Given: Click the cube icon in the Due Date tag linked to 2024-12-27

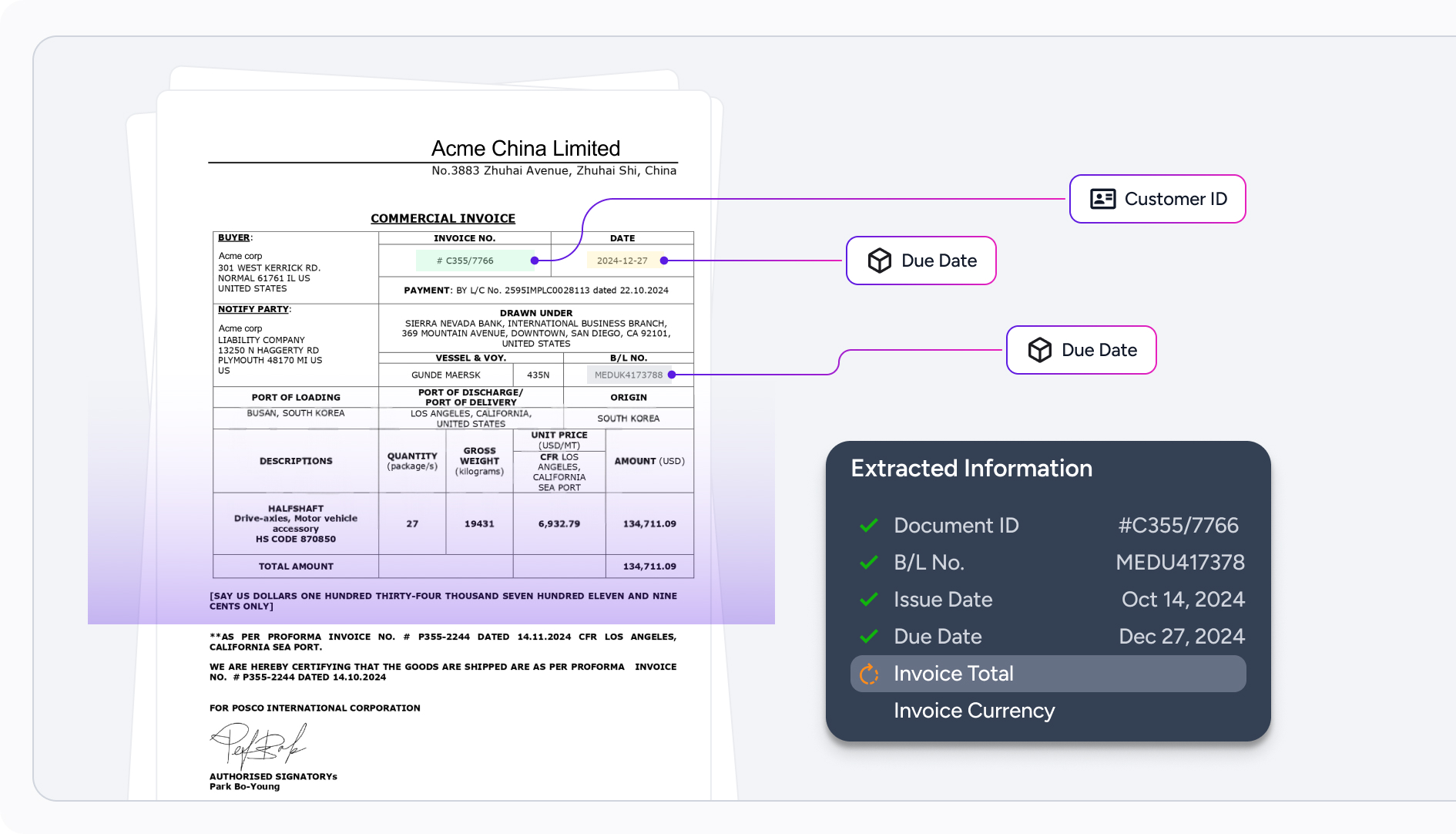Looking at the screenshot, I should pos(879,261).
